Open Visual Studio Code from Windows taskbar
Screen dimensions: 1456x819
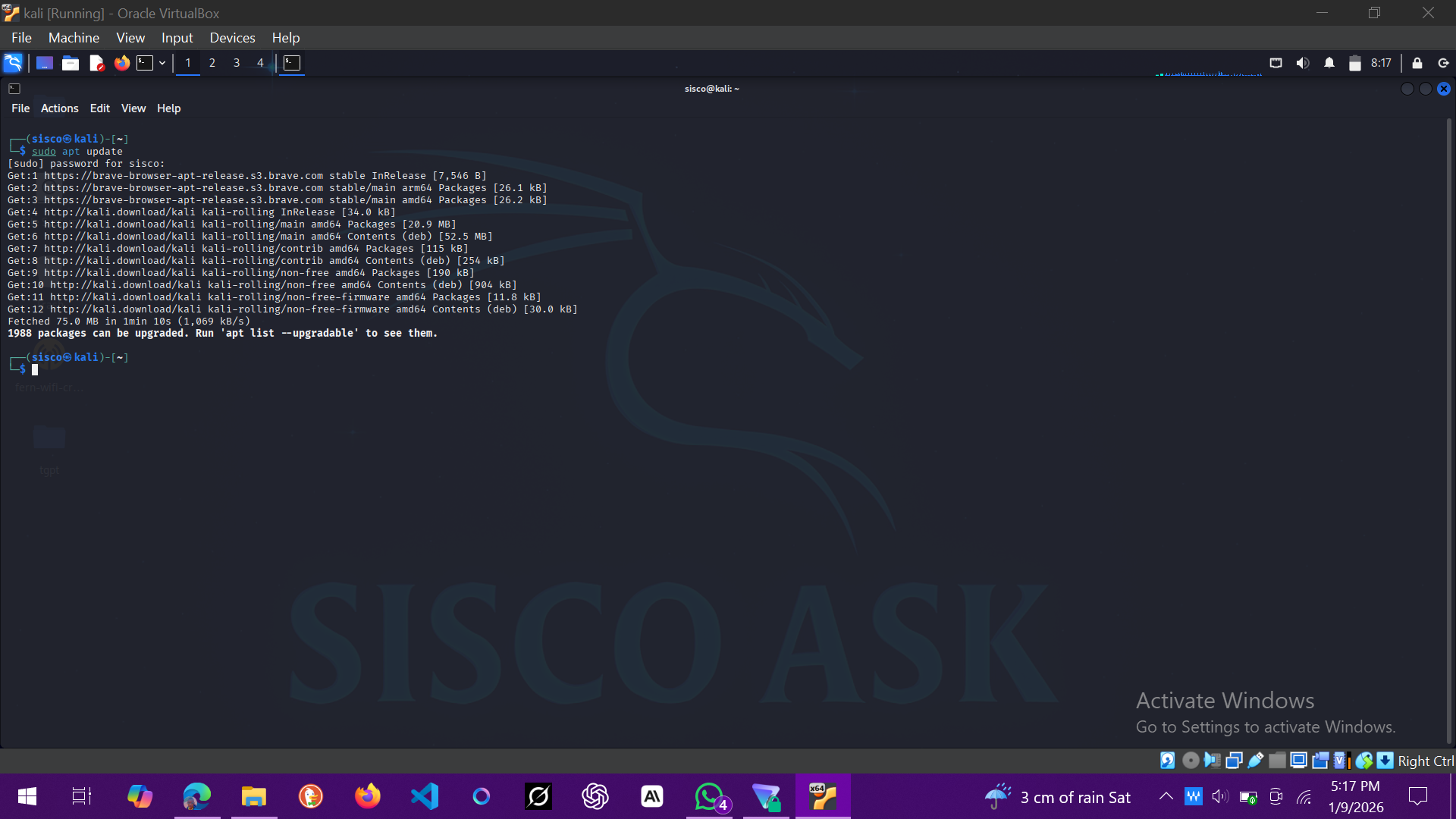[425, 796]
